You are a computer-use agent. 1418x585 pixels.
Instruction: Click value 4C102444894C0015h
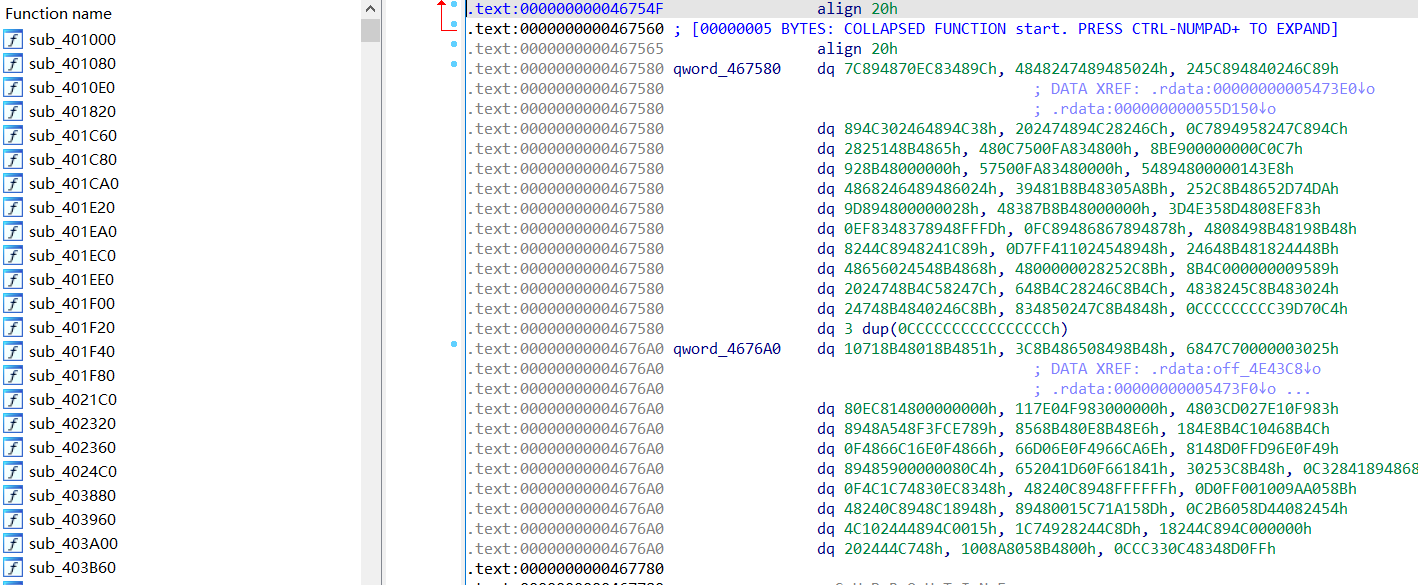[x=921, y=529]
